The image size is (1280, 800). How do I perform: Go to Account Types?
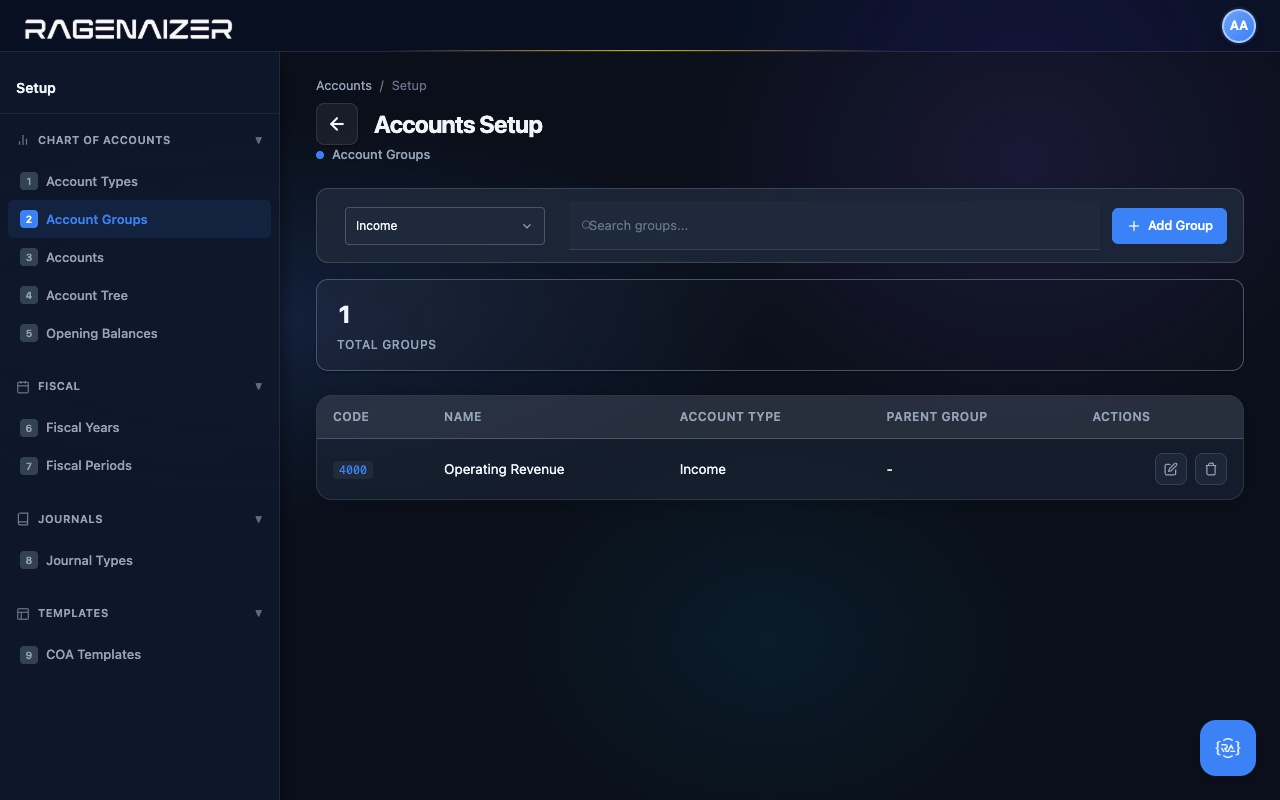(139, 181)
